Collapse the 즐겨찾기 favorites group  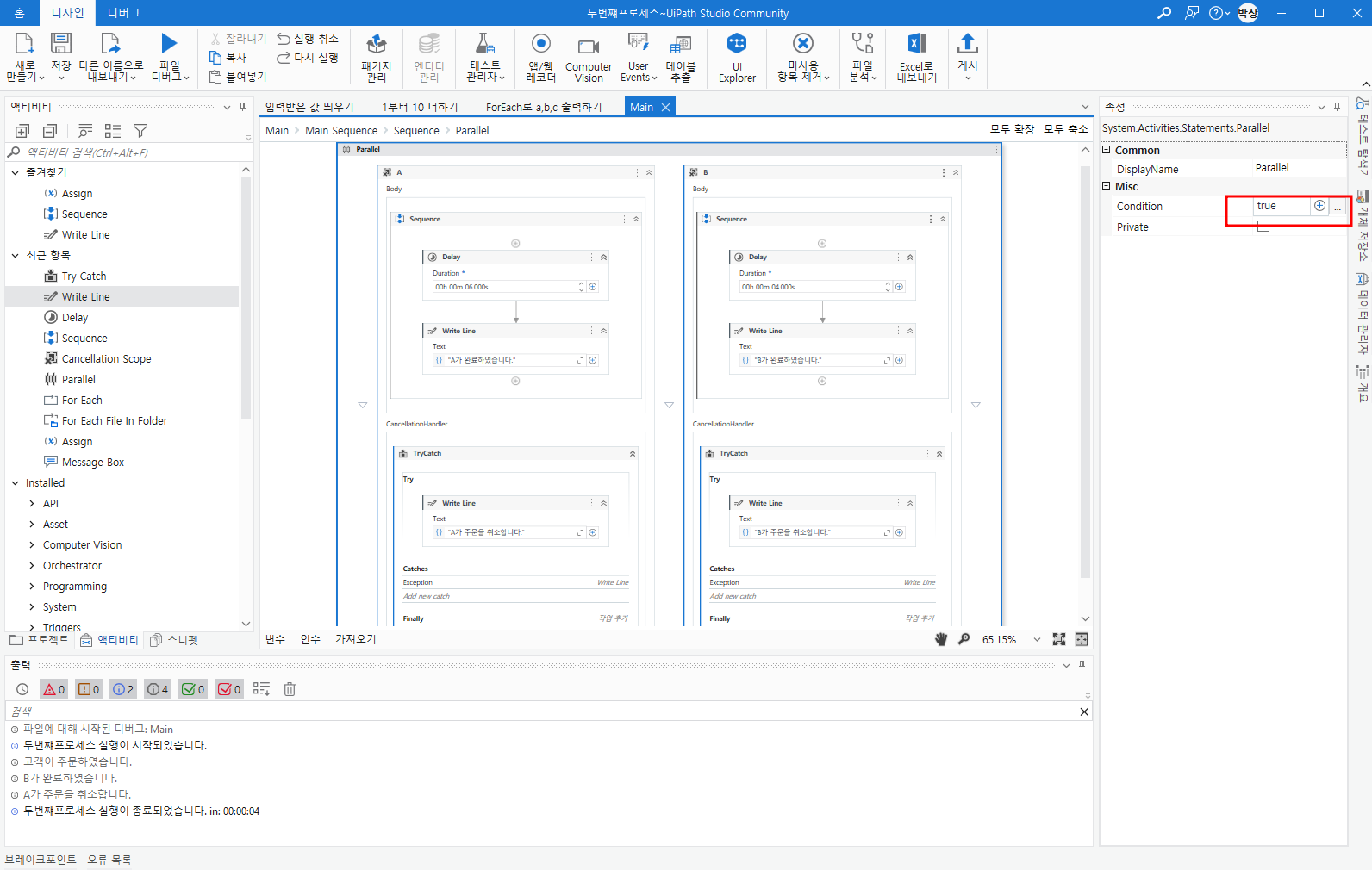coord(15,172)
